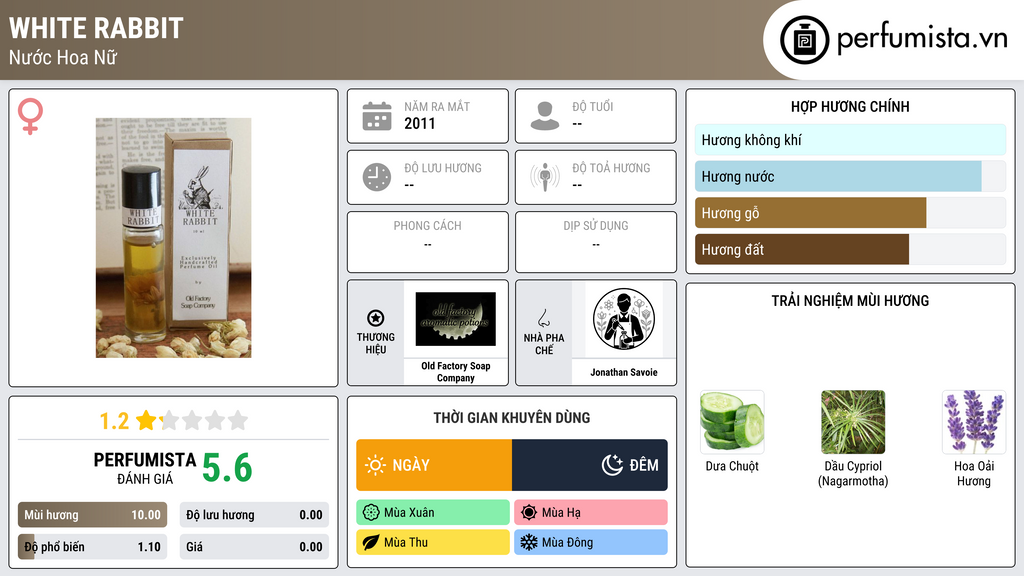The image size is (1024, 576).
Task: Open the Old Factory Soap Company name link
Action: [455, 372]
